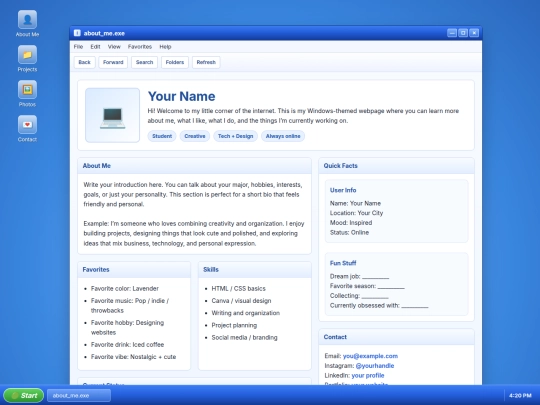Click the Contact panel header
Screen dimensions: 540x405
(x=396, y=337)
